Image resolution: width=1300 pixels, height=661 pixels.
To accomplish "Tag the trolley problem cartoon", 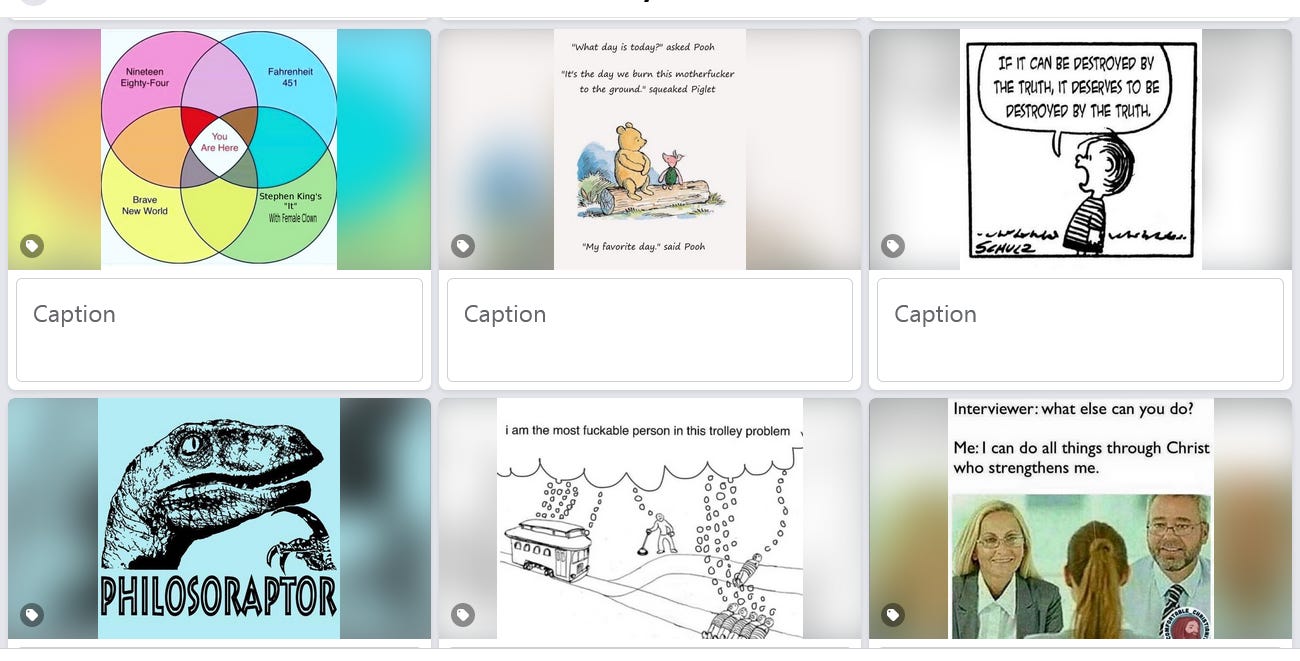I will point(462,615).
